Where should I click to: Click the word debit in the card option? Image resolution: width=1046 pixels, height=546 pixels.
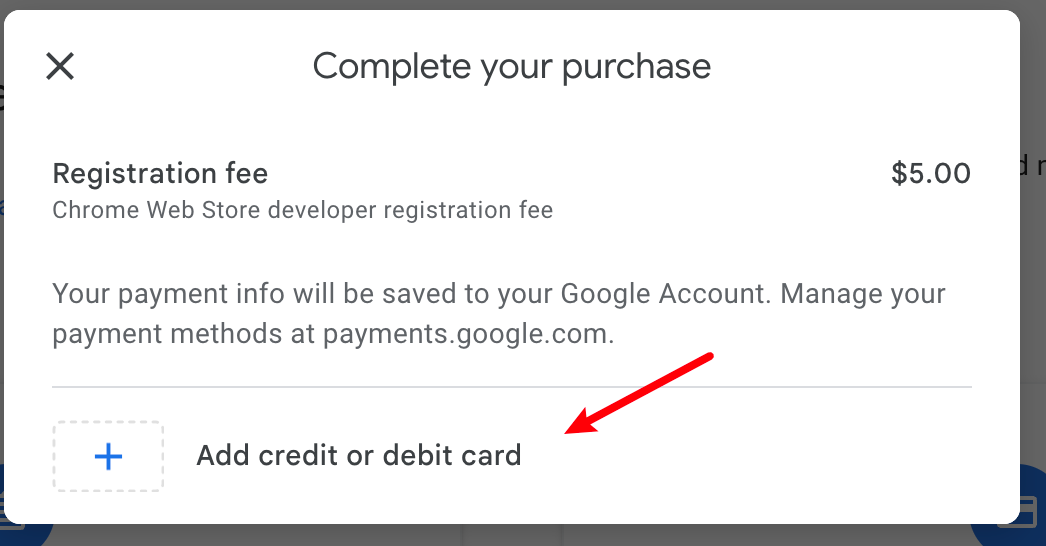(417, 456)
